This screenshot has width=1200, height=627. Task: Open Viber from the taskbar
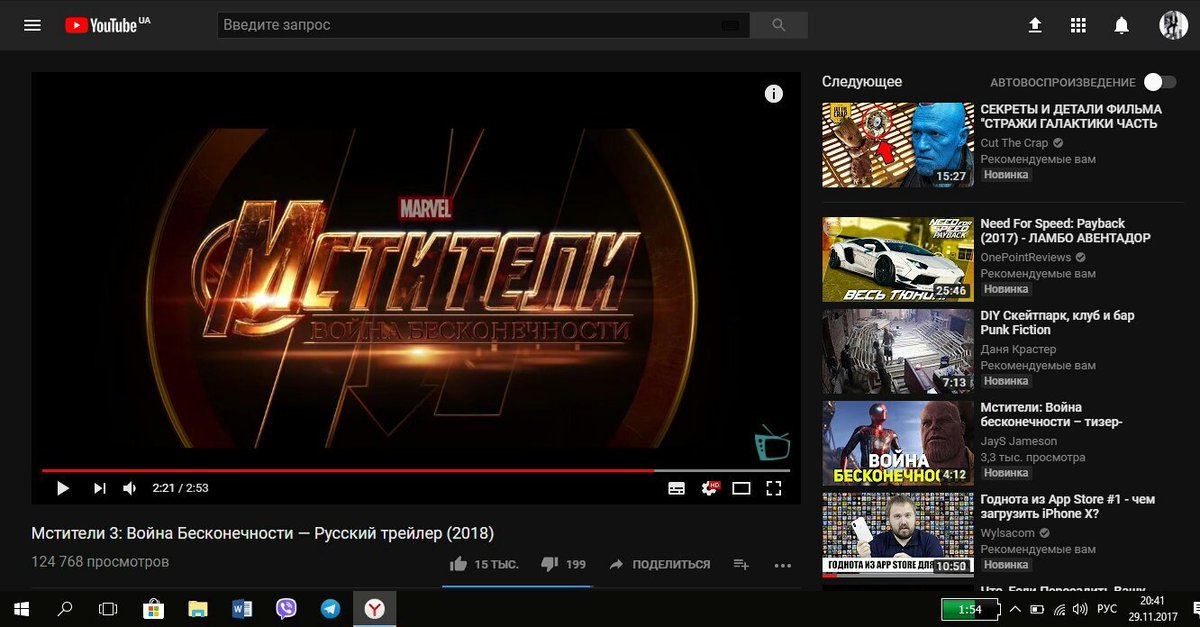[287, 609]
